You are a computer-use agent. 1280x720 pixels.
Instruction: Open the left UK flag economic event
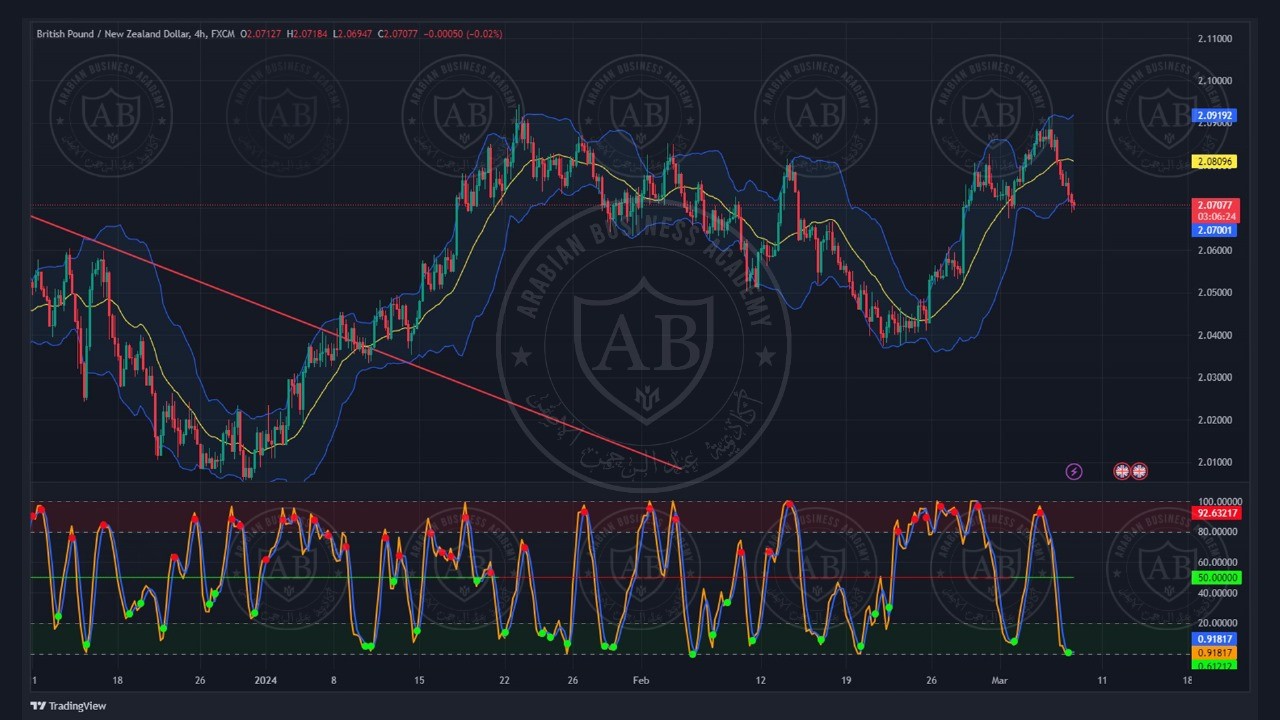(x=1122, y=471)
